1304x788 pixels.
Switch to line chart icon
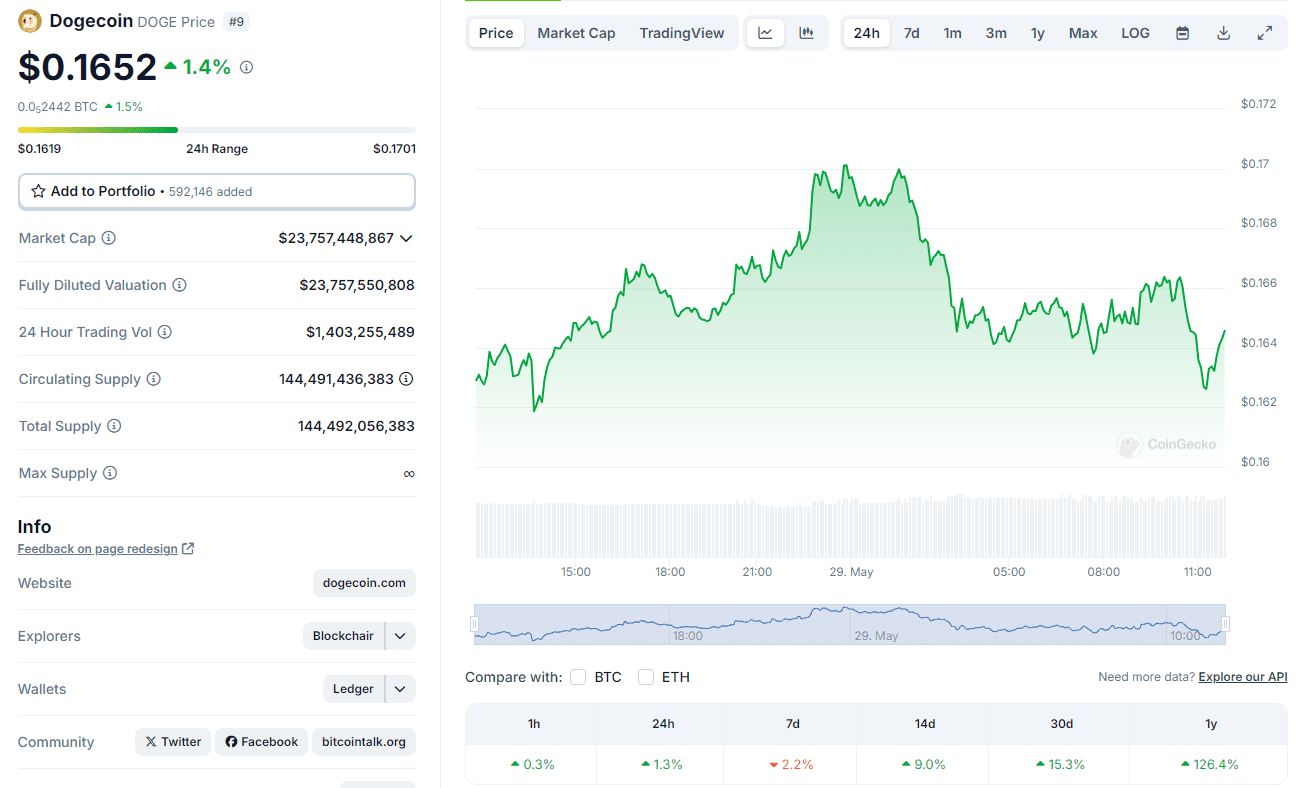point(765,33)
